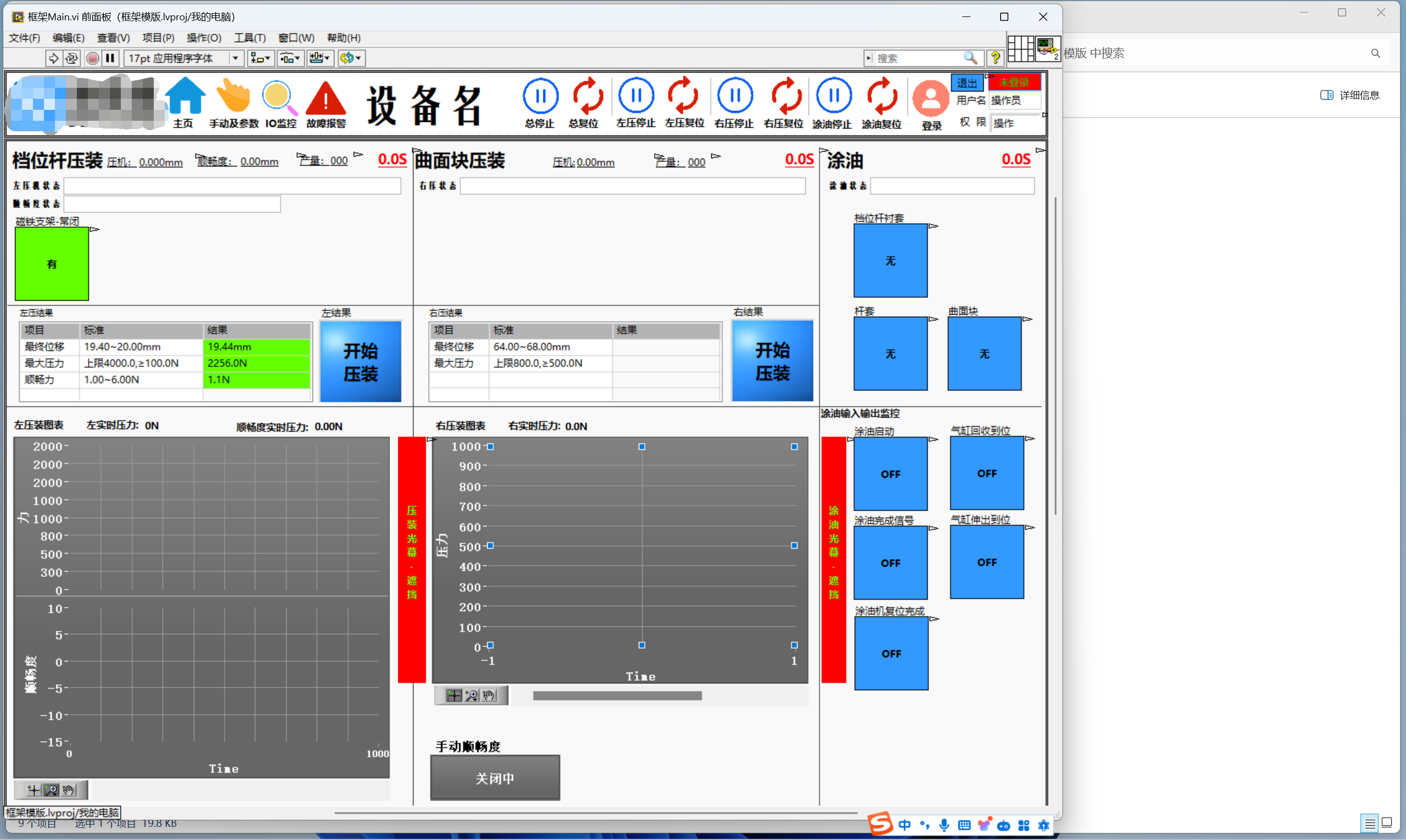Click the connector pane grid icon
Viewport: 1406px width, 840px height.
point(1021,48)
